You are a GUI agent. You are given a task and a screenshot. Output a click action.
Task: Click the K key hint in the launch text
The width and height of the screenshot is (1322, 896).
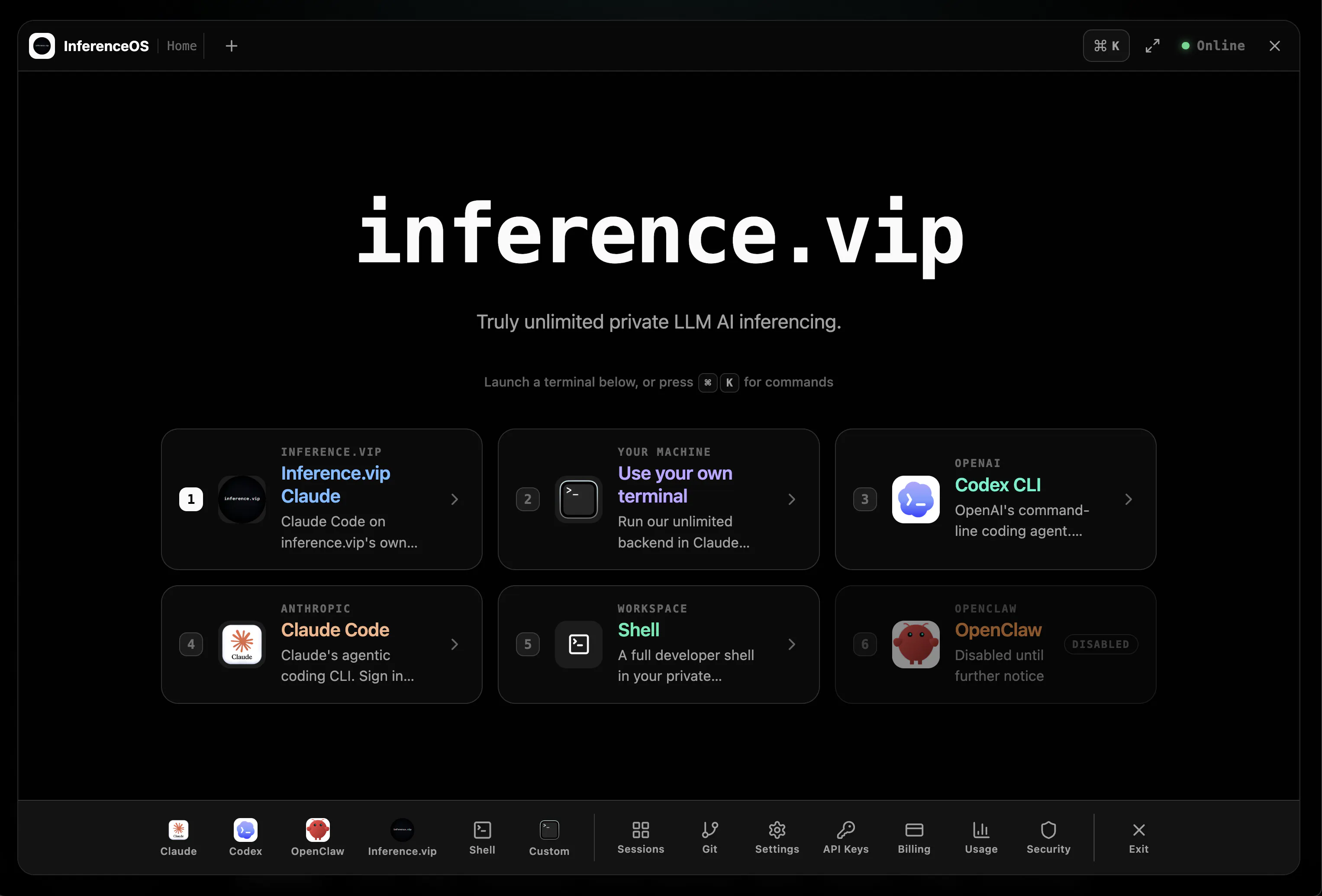click(x=729, y=382)
